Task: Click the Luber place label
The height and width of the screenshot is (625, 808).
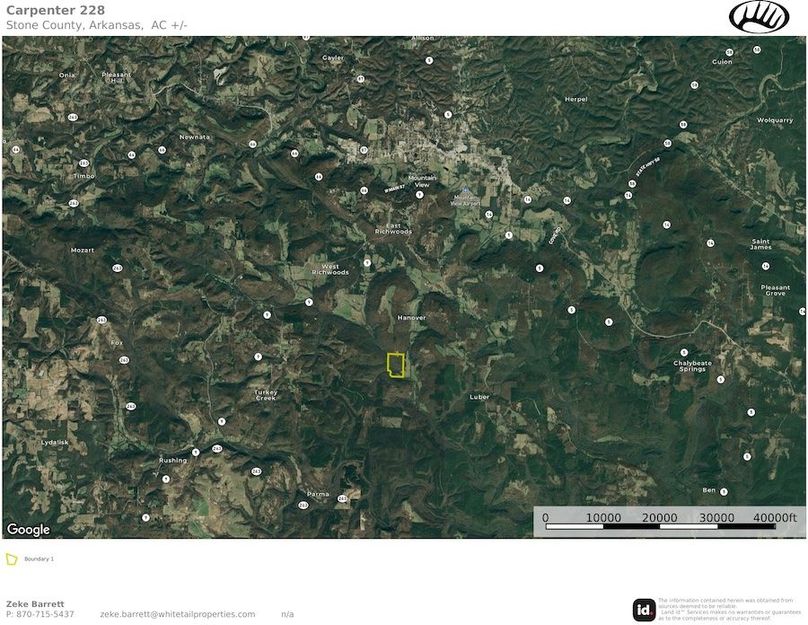Action: [479, 397]
